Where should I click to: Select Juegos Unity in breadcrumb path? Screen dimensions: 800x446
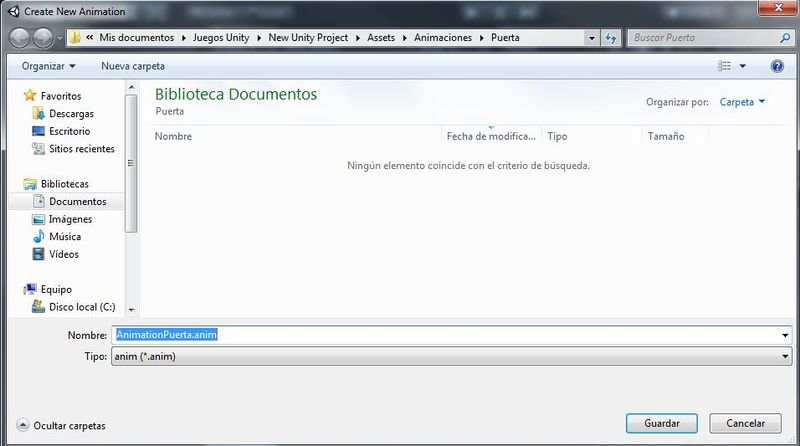click(221, 38)
